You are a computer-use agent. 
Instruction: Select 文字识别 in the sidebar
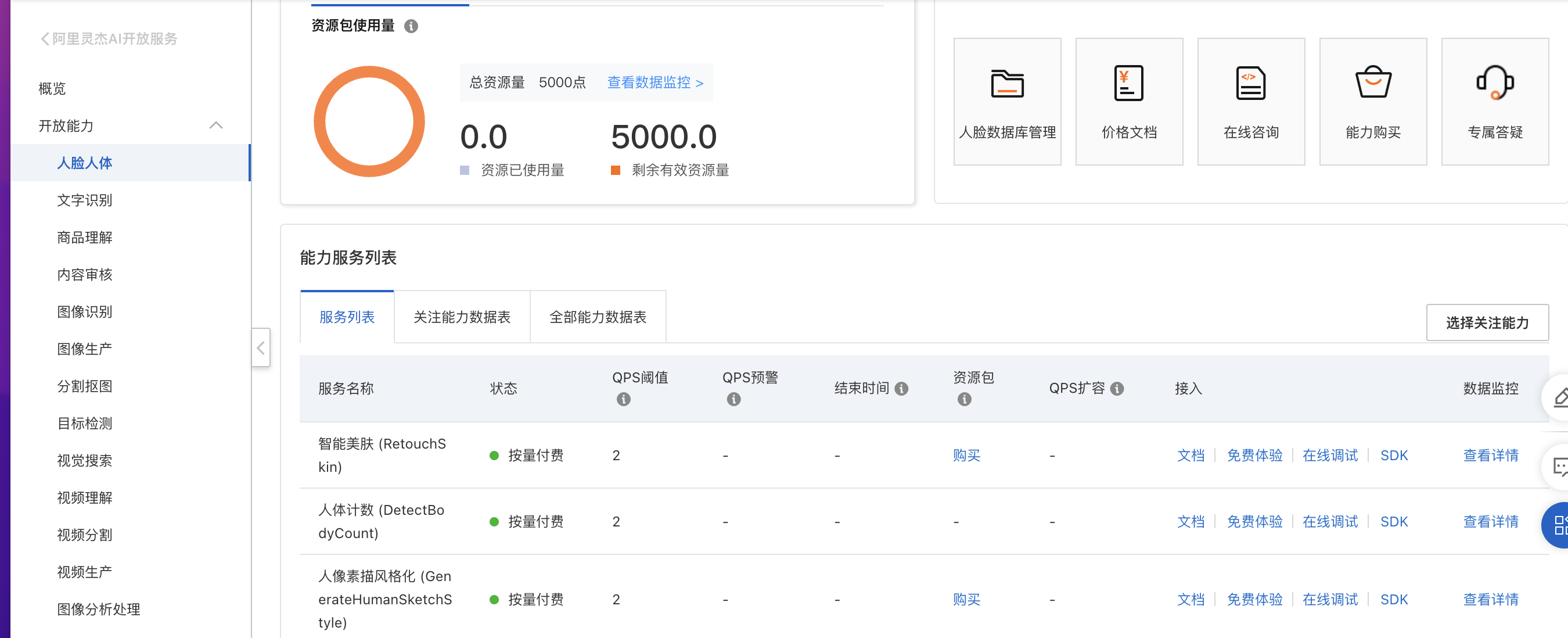(85, 200)
